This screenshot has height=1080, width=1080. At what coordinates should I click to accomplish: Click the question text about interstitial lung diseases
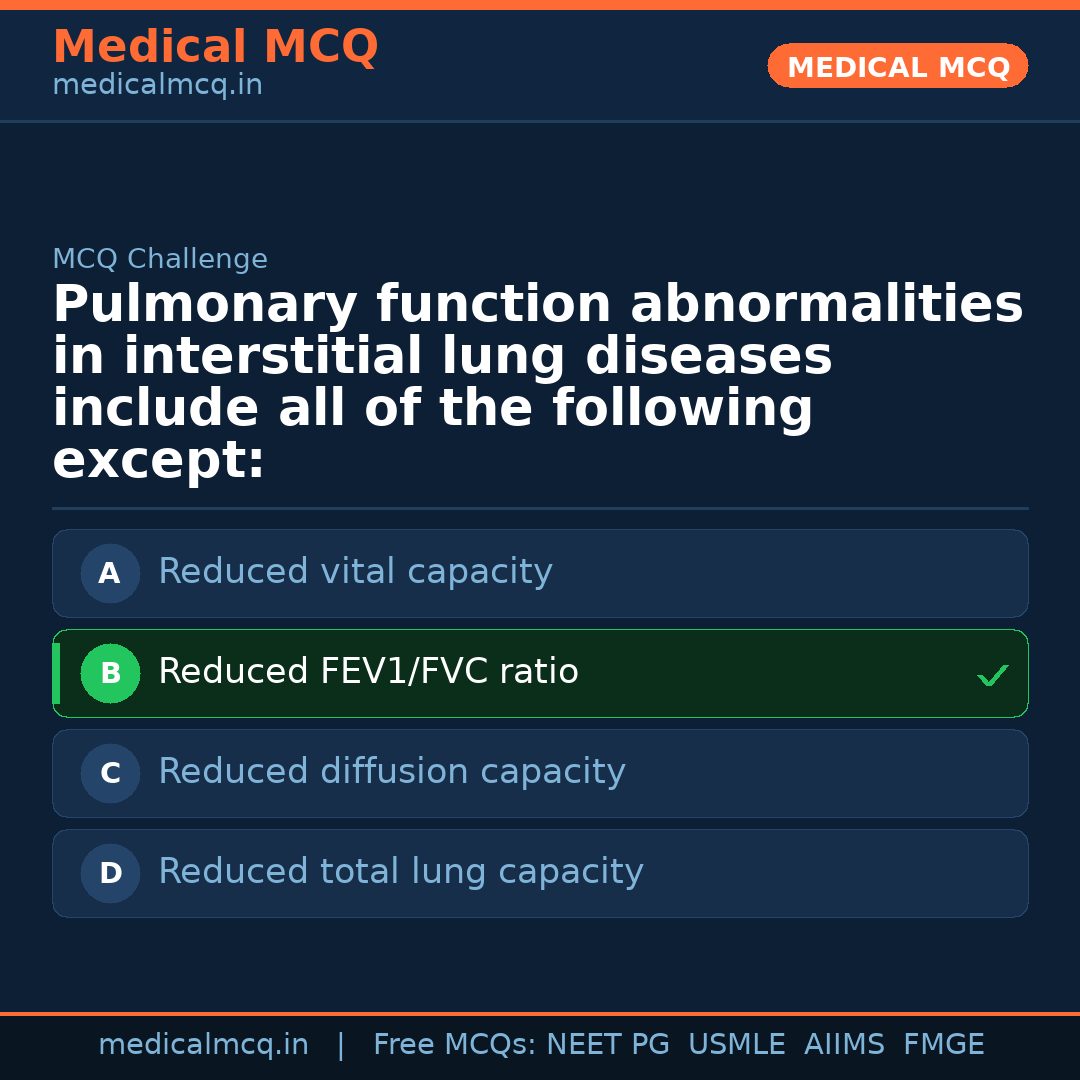(538, 383)
